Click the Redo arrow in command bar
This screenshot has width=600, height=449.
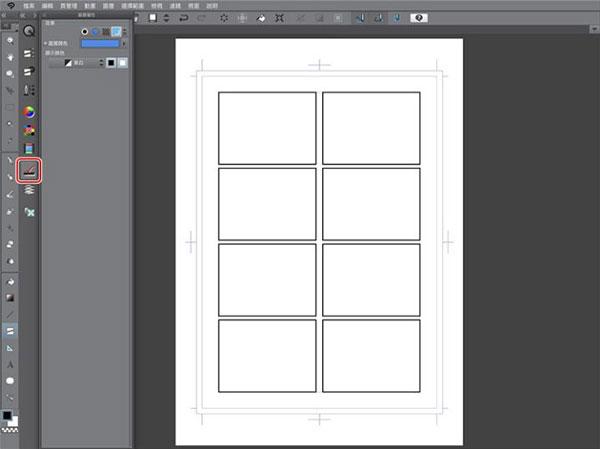tap(202, 18)
